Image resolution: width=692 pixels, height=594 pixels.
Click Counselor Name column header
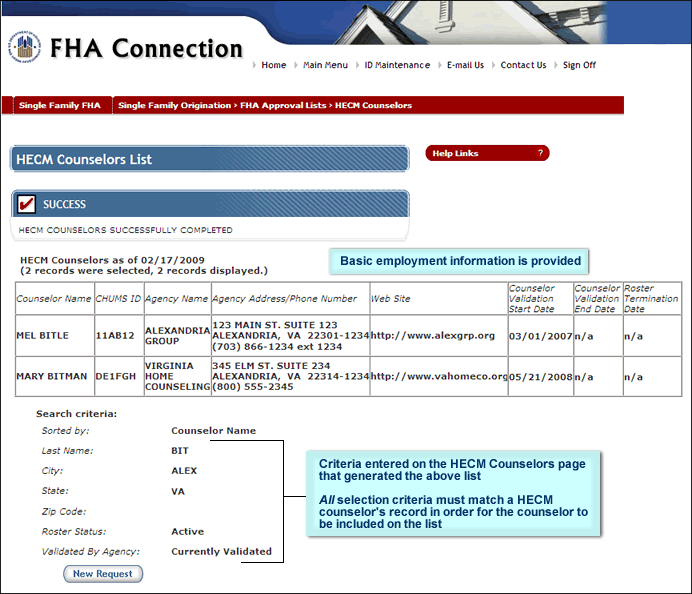[53, 298]
